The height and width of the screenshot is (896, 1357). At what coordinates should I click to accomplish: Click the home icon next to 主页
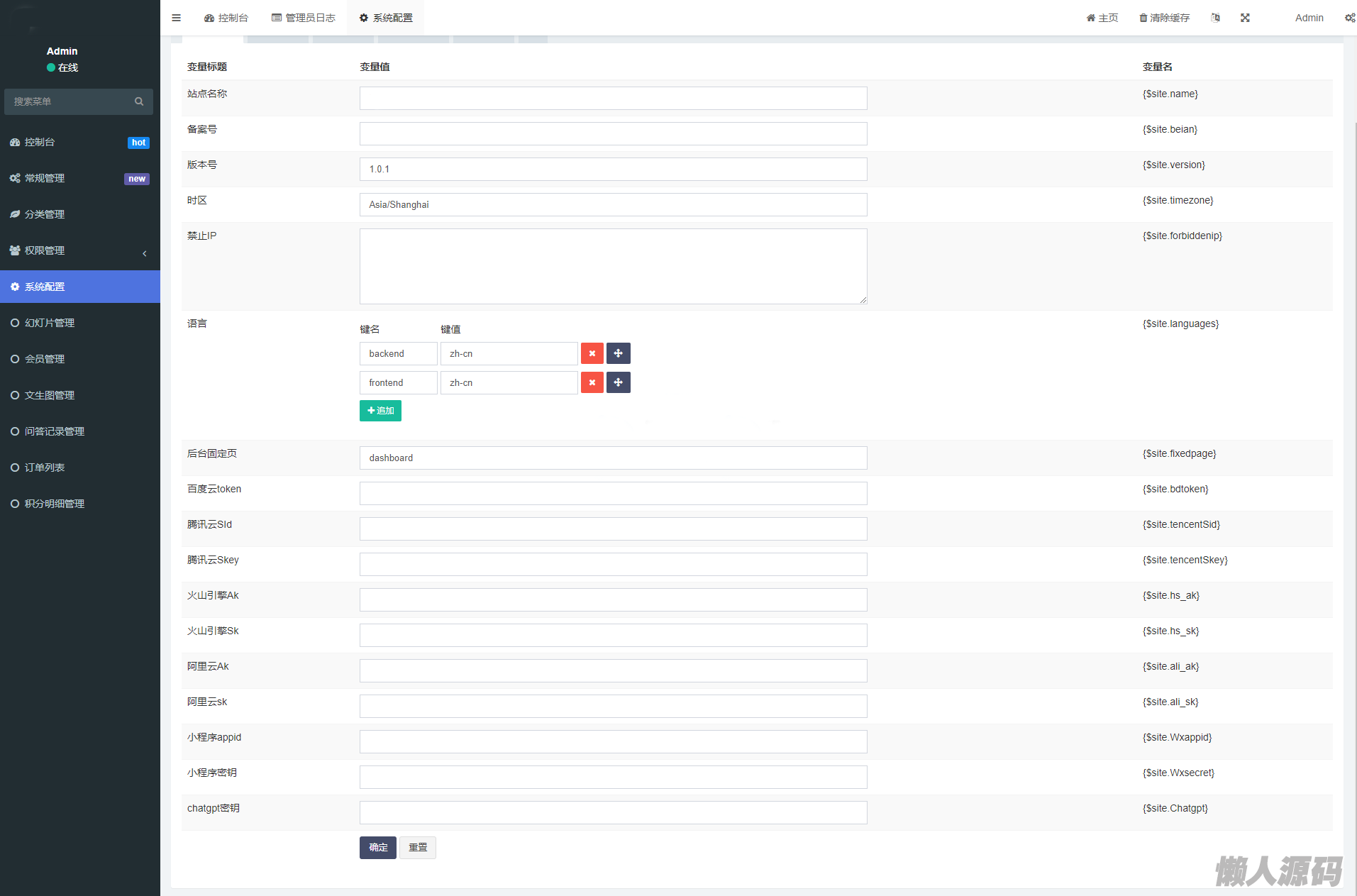click(x=1091, y=18)
